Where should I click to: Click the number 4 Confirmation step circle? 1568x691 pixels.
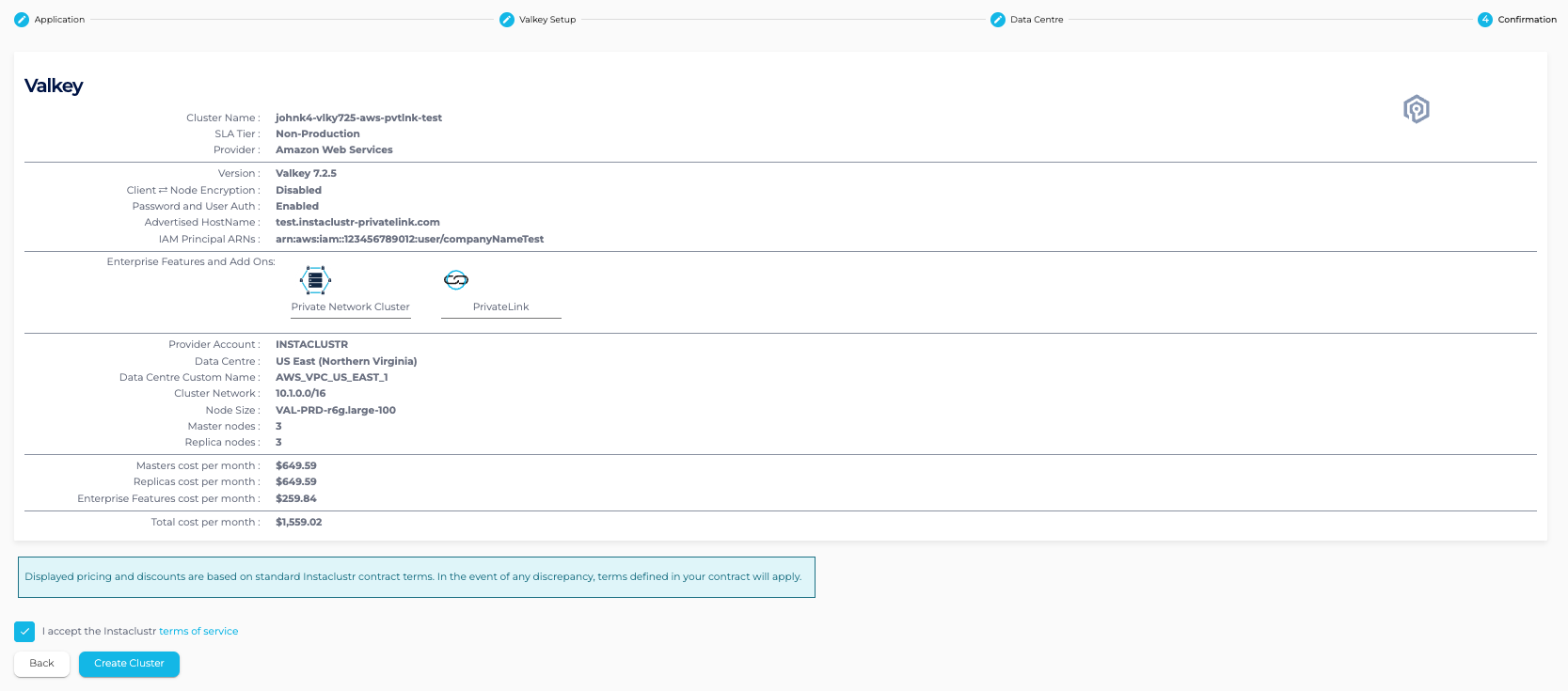pos(1485,20)
